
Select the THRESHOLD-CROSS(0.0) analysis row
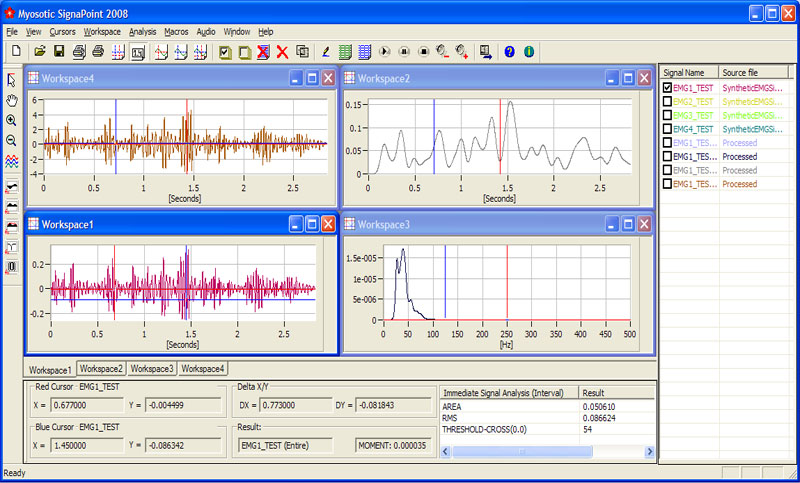click(547, 429)
